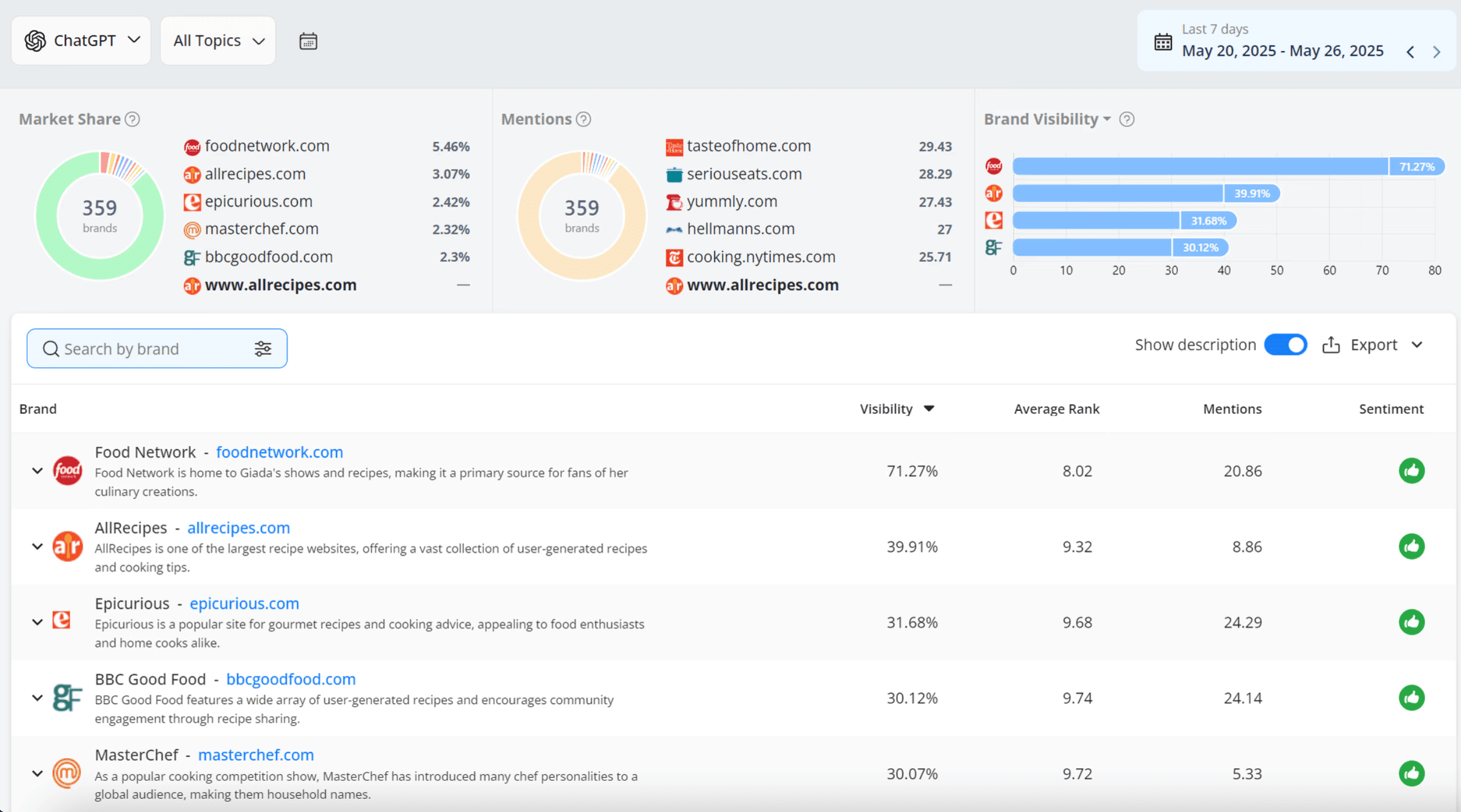Open the ChatGPT model dropdown
Viewport: 1461px width, 812px height.
pyautogui.click(x=82, y=41)
